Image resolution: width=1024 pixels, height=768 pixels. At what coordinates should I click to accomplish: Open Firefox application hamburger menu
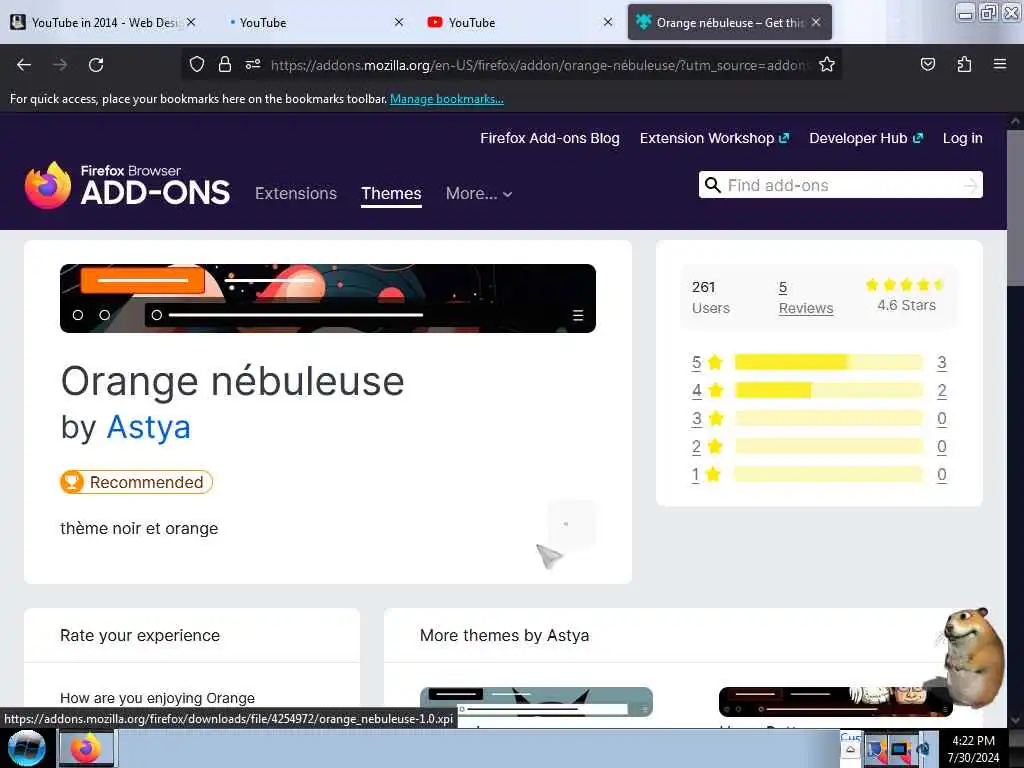tap(1000, 65)
